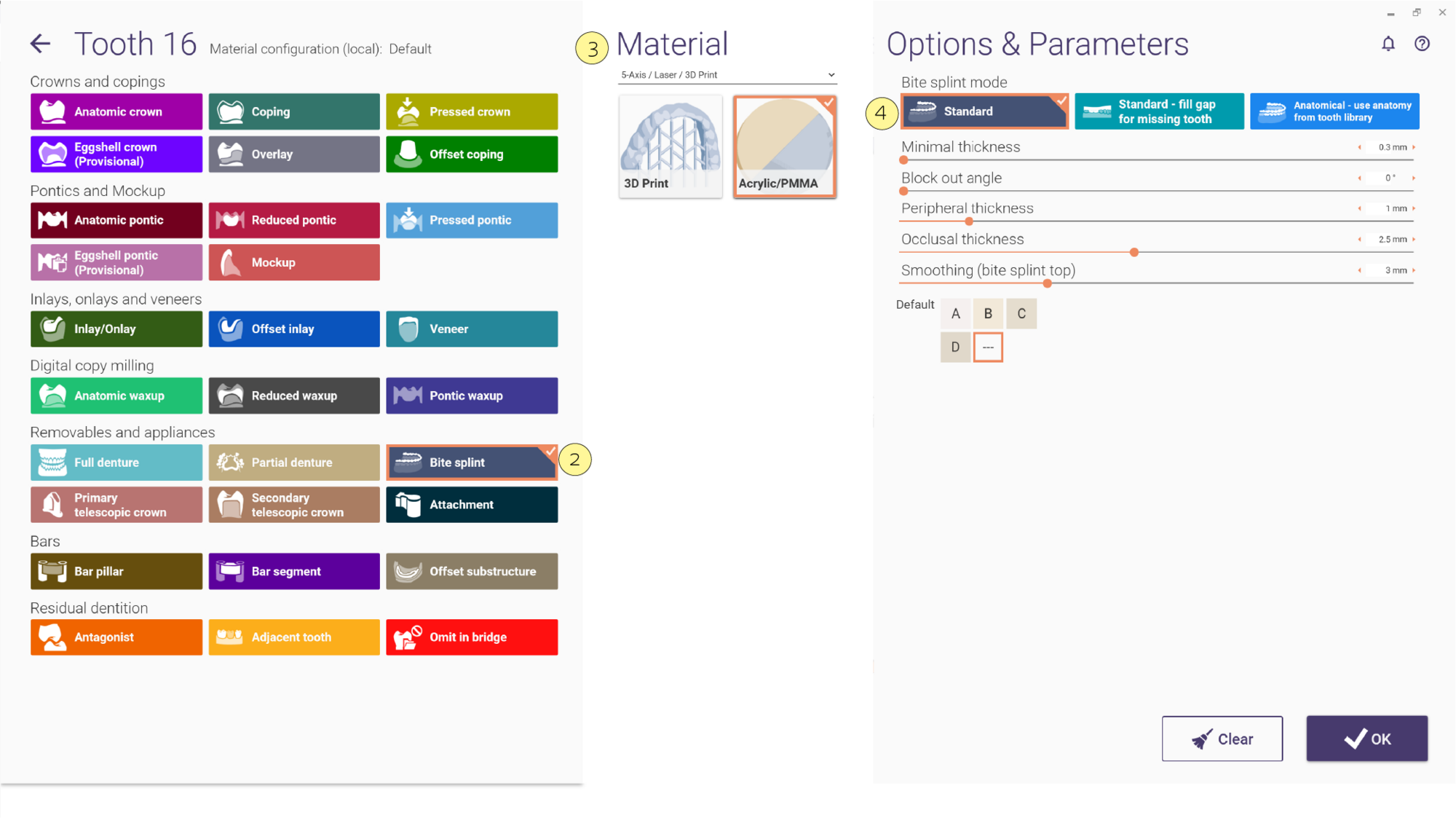The width and height of the screenshot is (1456, 818).
Task: Toggle Standard bite splint mode
Action: (x=984, y=111)
